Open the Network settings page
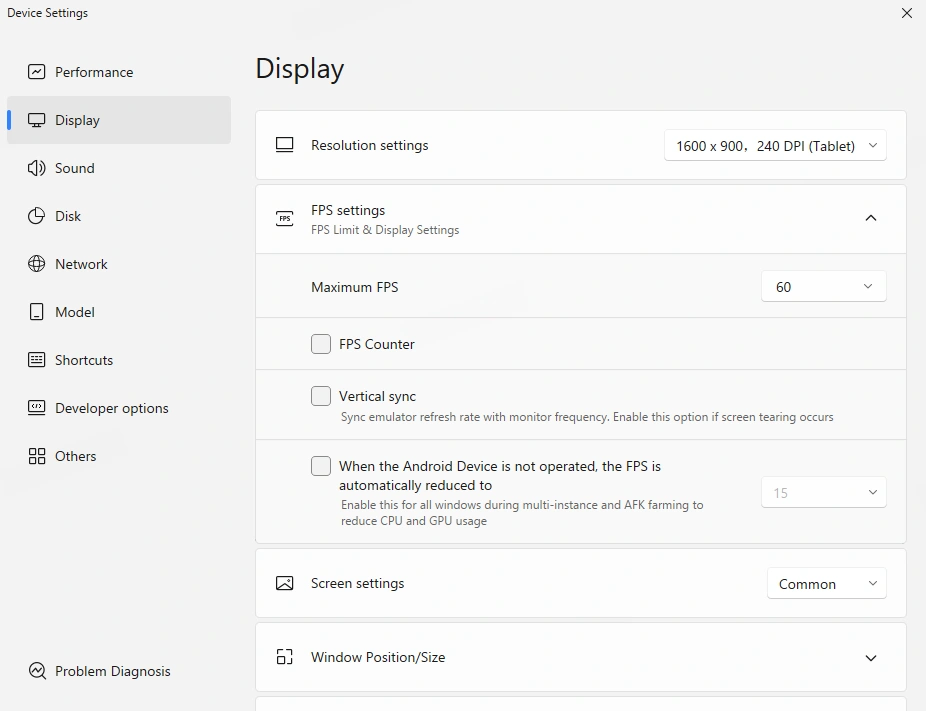Viewport: 926px width, 711px height. [x=119, y=264]
